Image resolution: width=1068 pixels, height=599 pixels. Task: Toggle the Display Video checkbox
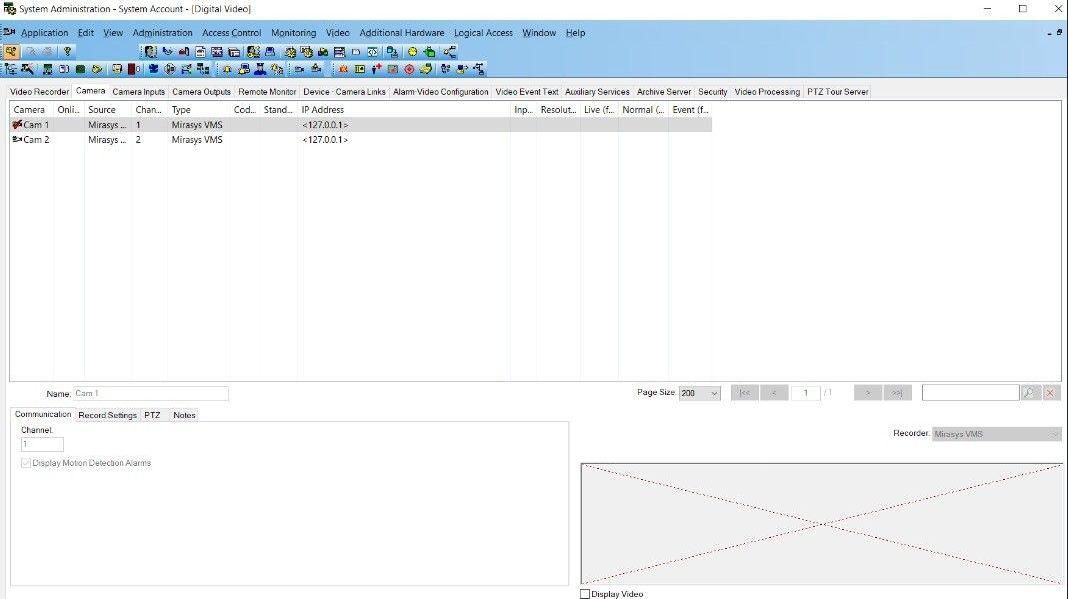(x=584, y=593)
